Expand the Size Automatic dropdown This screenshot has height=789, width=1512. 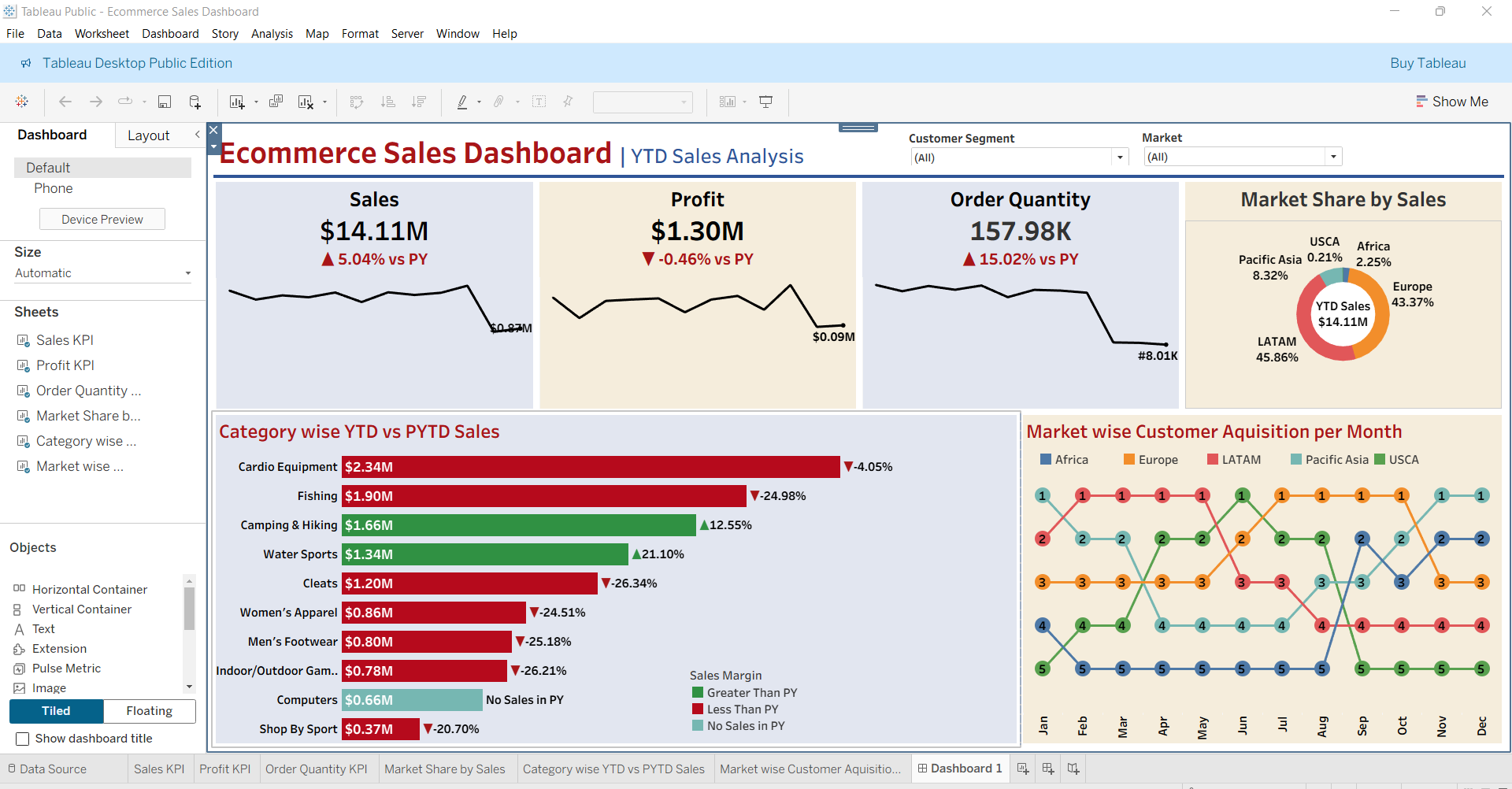[x=187, y=272]
